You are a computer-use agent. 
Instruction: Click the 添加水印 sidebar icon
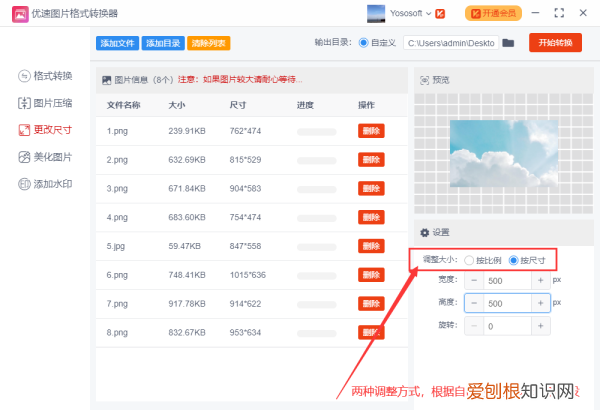tap(24, 184)
